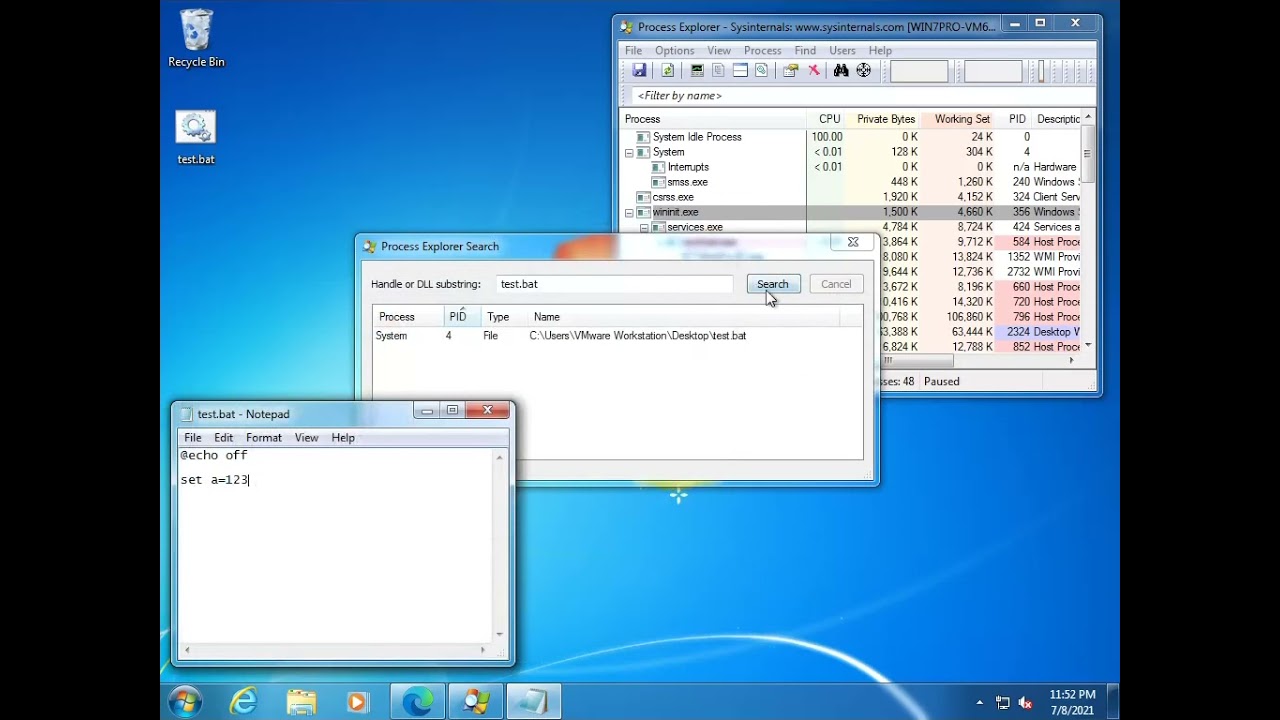Launch Windows Media Player from the taskbar
1280x720 pixels.
(358, 701)
